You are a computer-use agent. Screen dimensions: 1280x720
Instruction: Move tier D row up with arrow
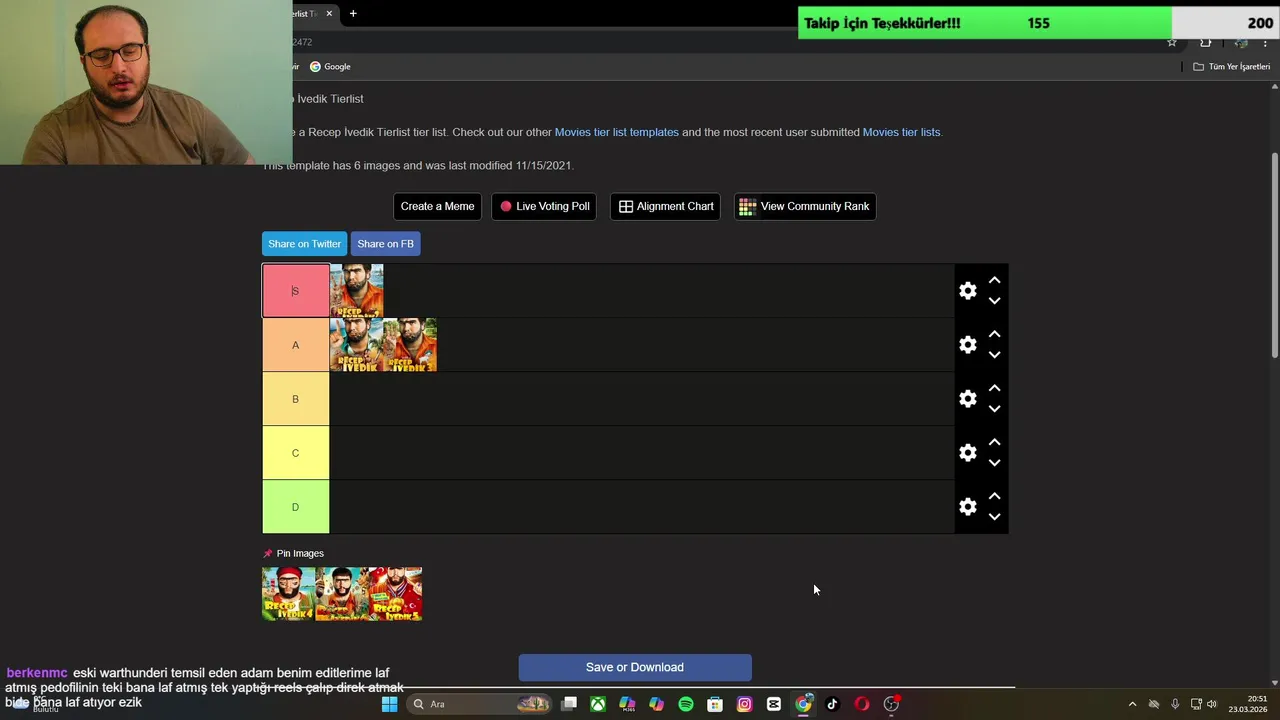994,497
